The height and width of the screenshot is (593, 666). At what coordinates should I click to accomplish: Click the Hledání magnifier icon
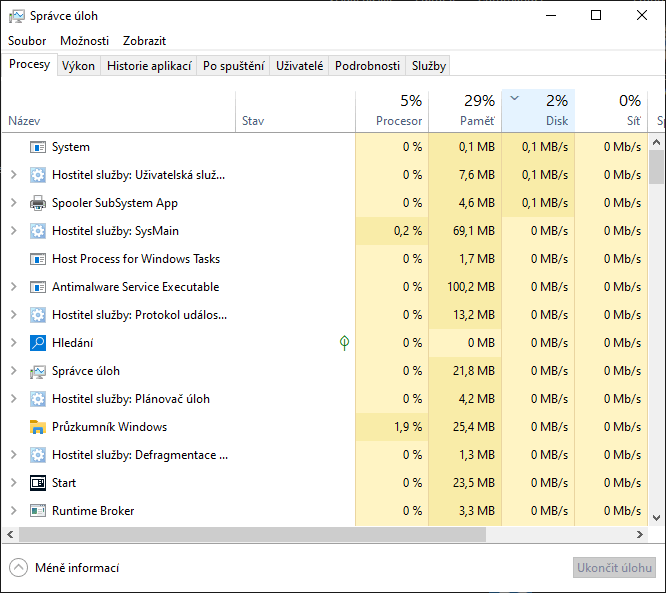coord(38,343)
